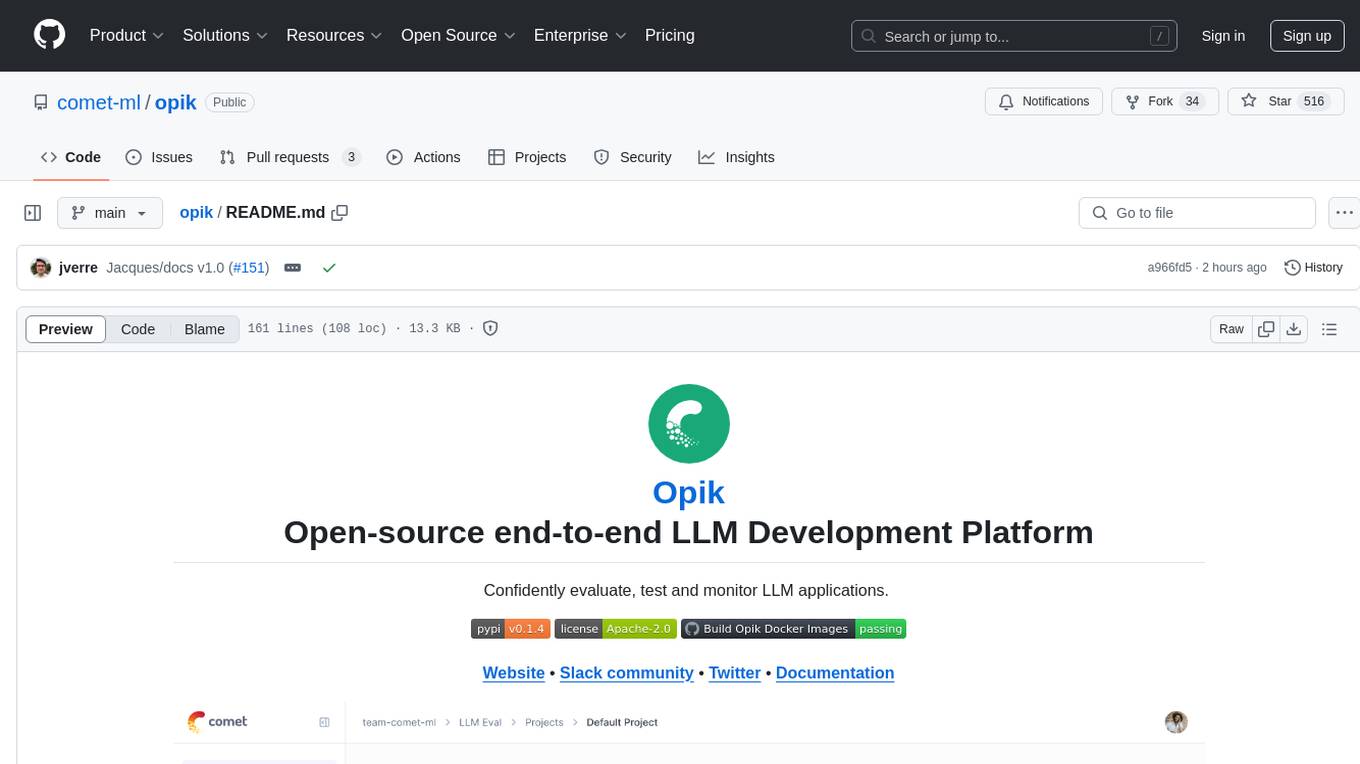
Task: Switch to the Pull requests tab
Action: (290, 157)
